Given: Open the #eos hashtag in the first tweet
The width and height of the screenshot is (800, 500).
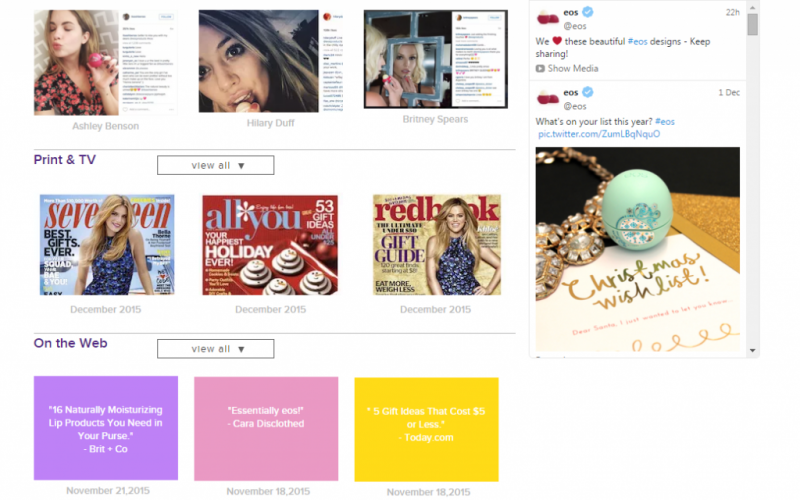Looking at the screenshot, I should tap(637, 41).
